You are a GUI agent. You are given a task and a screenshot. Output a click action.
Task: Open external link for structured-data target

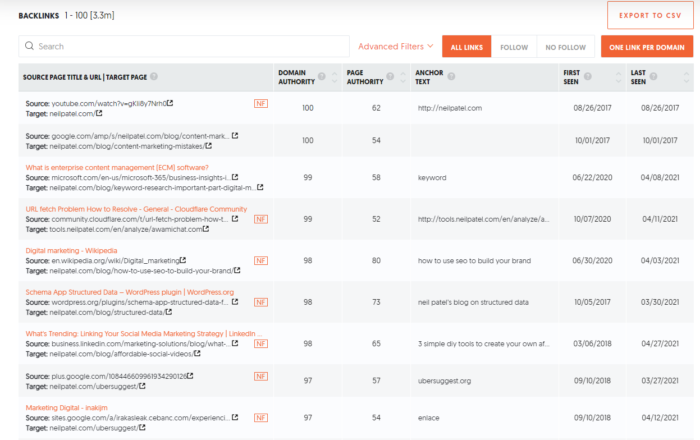tap(169, 312)
